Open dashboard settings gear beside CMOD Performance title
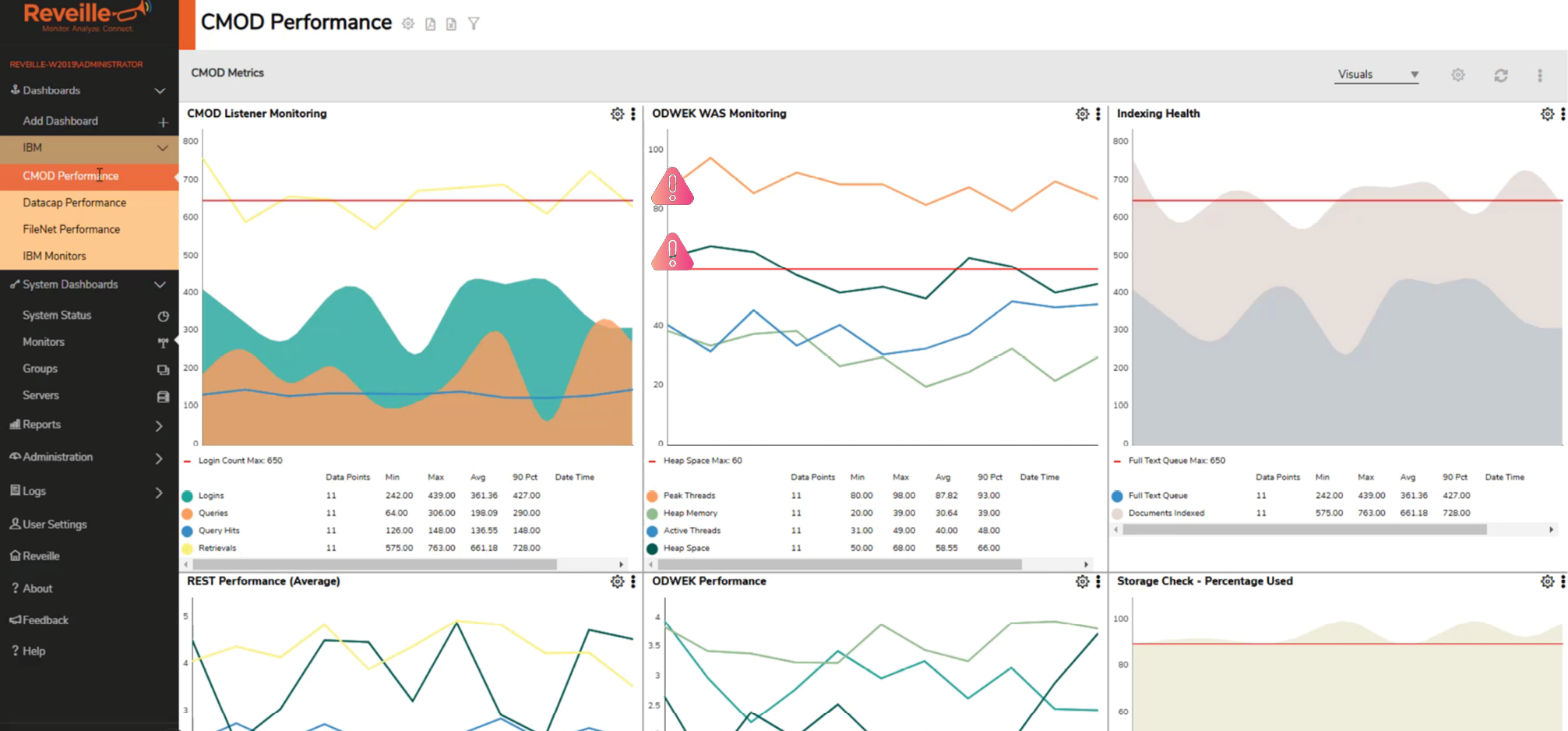1568x731 pixels. coord(408,24)
